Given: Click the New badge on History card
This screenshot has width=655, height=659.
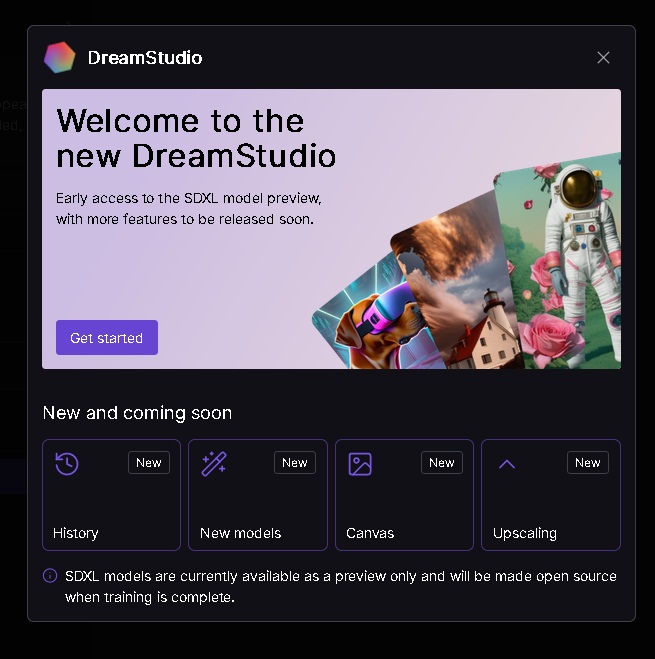Looking at the screenshot, I should [149, 463].
